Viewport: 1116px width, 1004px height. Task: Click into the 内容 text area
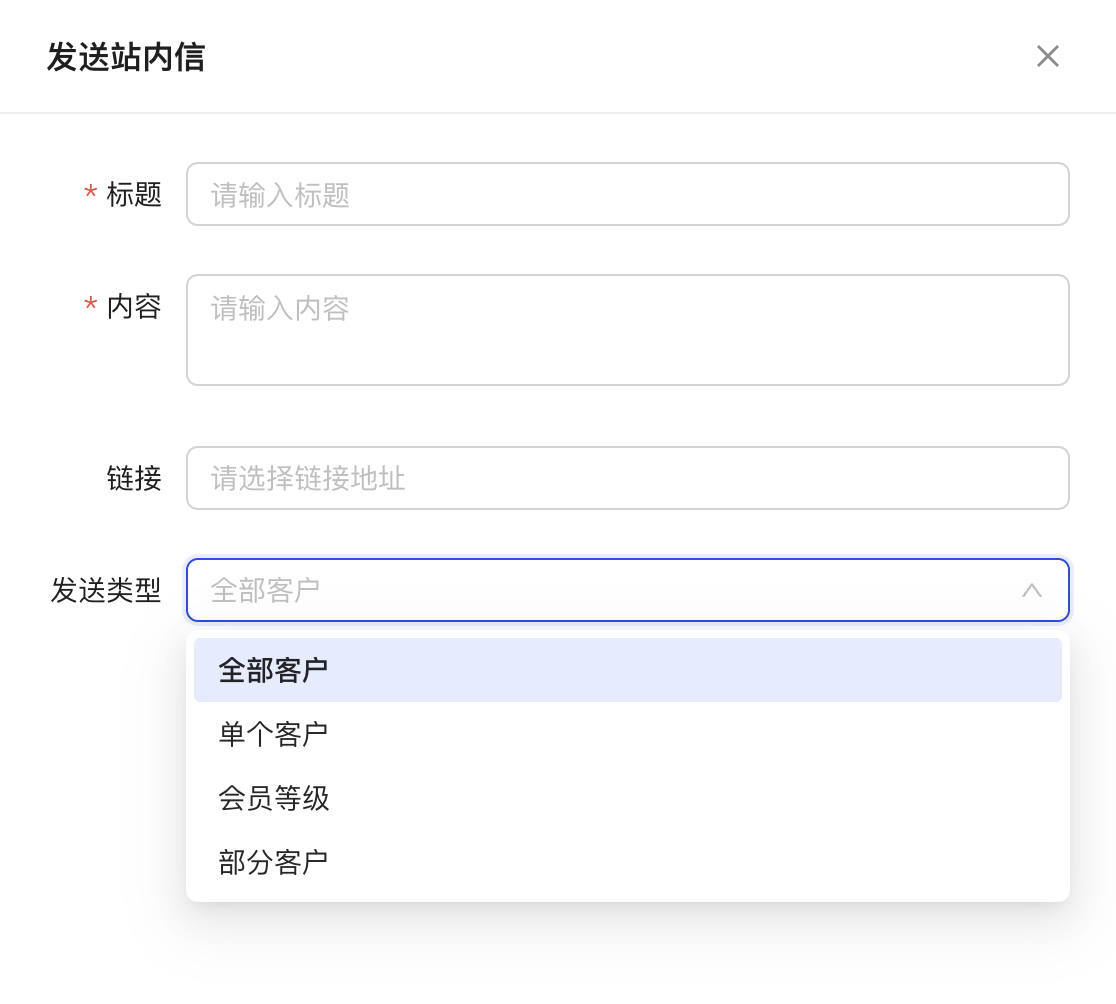[x=627, y=340]
